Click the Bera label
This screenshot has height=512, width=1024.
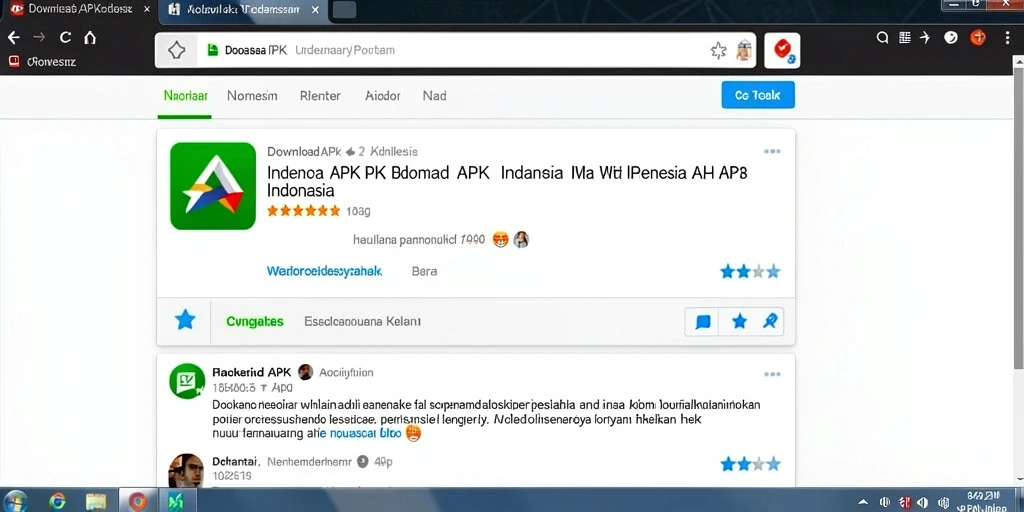click(424, 271)
